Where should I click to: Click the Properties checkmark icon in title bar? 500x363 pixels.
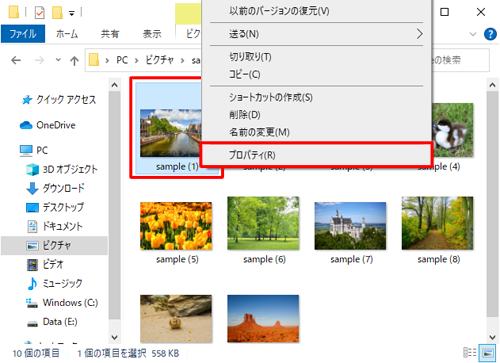[x=39, y=13]
